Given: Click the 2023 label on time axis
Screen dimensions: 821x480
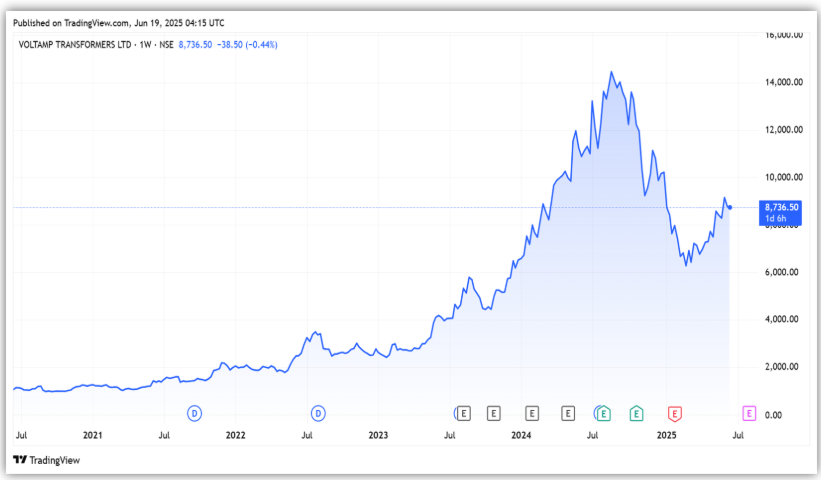Looking at the screenshot, I should pyautogui.click(x=379, y=435).
